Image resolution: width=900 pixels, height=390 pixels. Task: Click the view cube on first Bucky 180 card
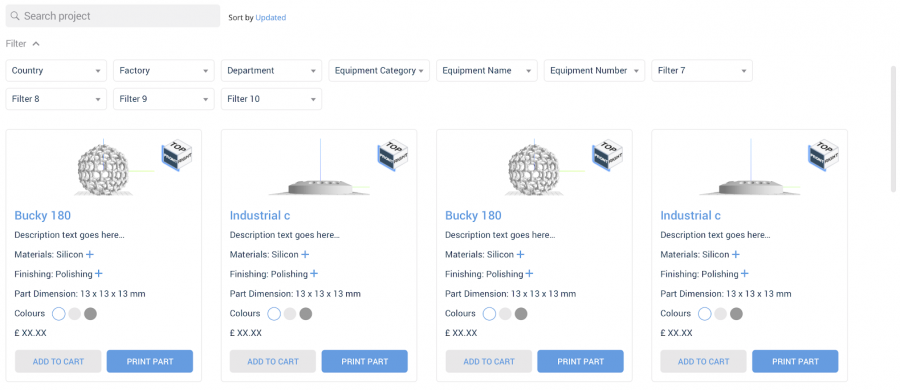(x=177, y=155)
